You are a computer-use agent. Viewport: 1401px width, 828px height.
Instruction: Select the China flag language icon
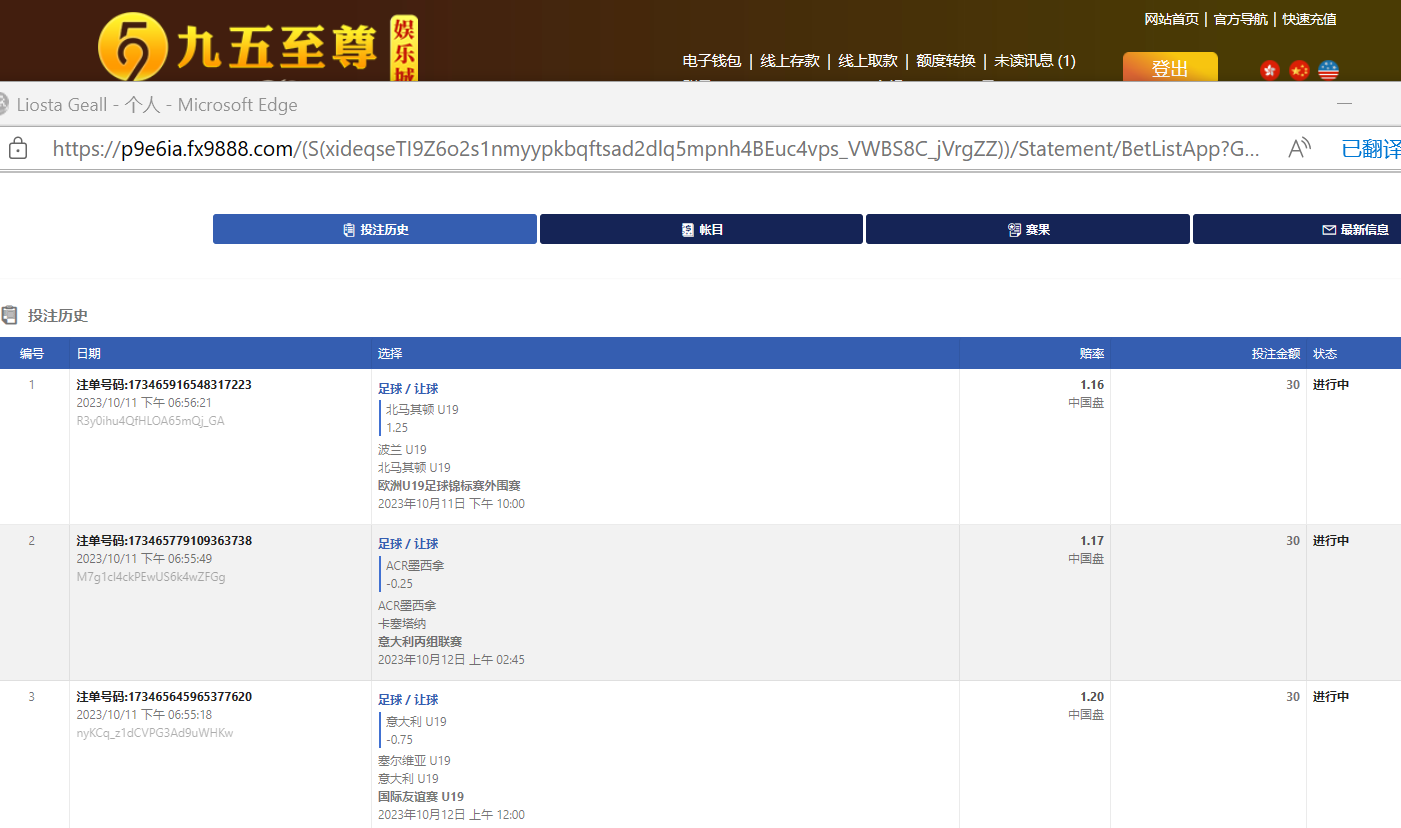(1299, 70)
